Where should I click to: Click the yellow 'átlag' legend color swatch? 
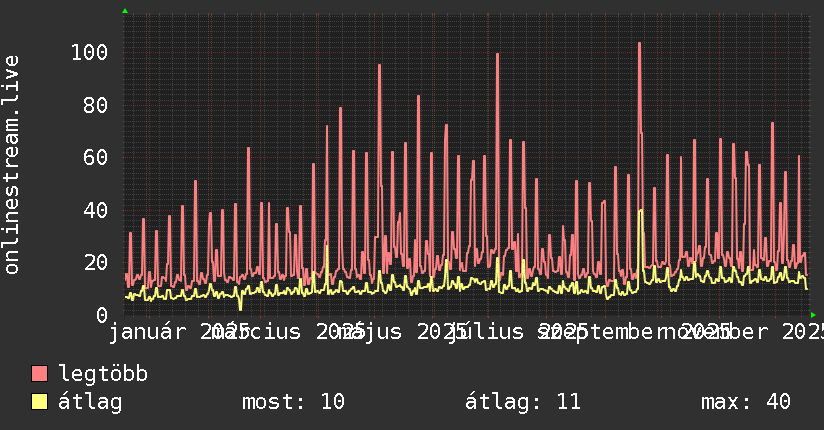click(39, 402)
